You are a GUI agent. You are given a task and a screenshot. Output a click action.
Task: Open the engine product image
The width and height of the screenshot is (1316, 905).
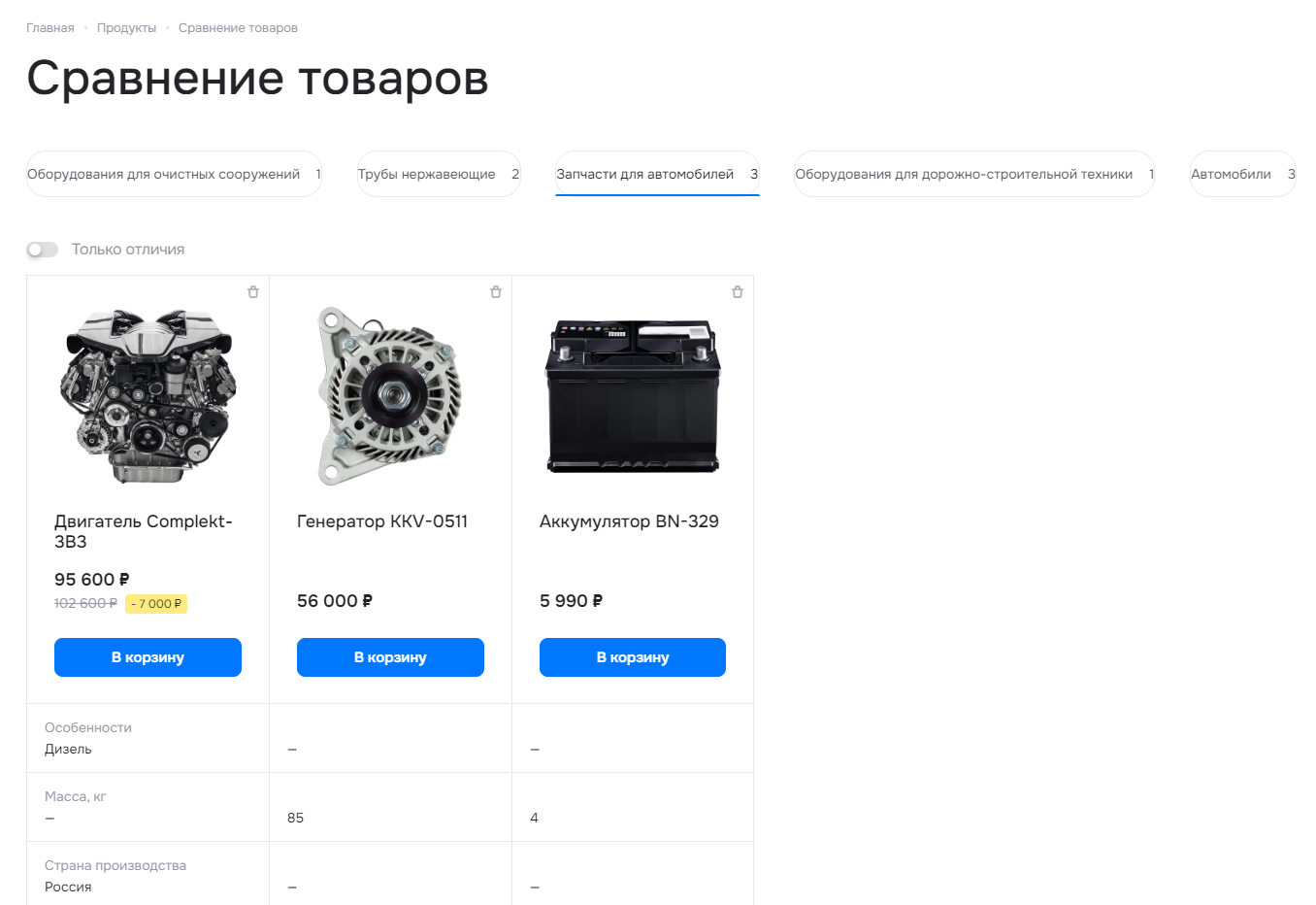(148, 396)
